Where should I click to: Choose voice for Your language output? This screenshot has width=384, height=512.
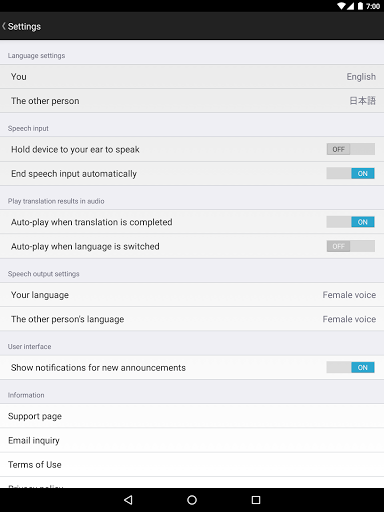click(192, 295)
